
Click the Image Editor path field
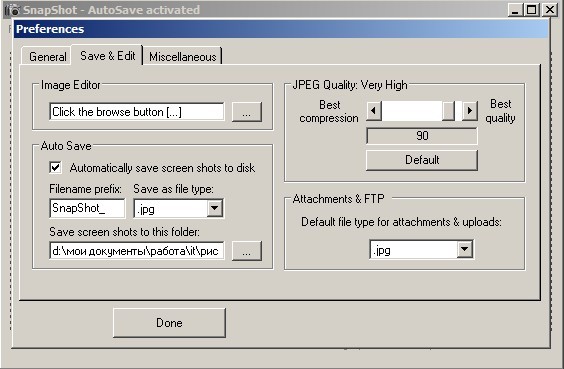[137, 112]
